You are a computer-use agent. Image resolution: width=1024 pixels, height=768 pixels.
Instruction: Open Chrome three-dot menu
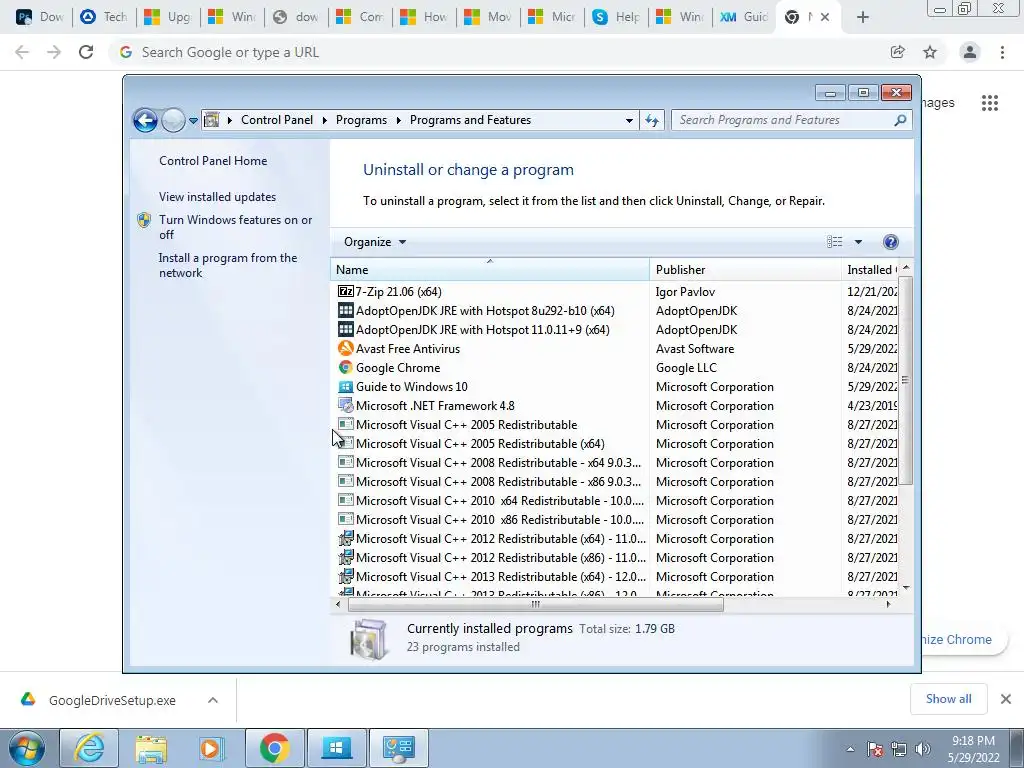[x=1002, y=52]
